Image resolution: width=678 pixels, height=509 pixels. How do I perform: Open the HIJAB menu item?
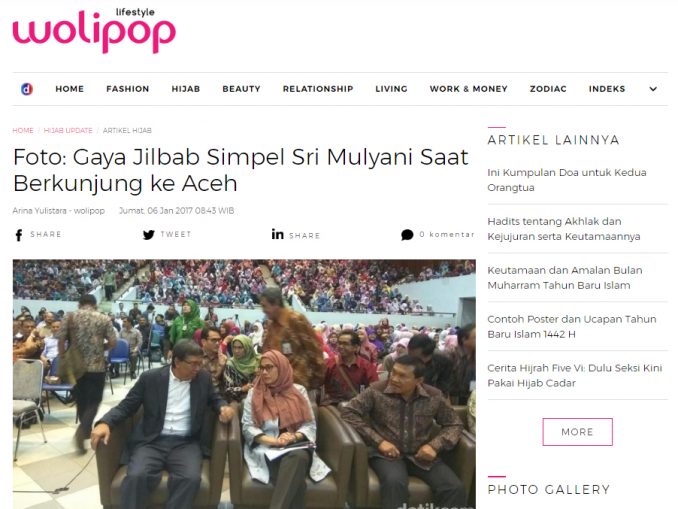pos(185,89)
